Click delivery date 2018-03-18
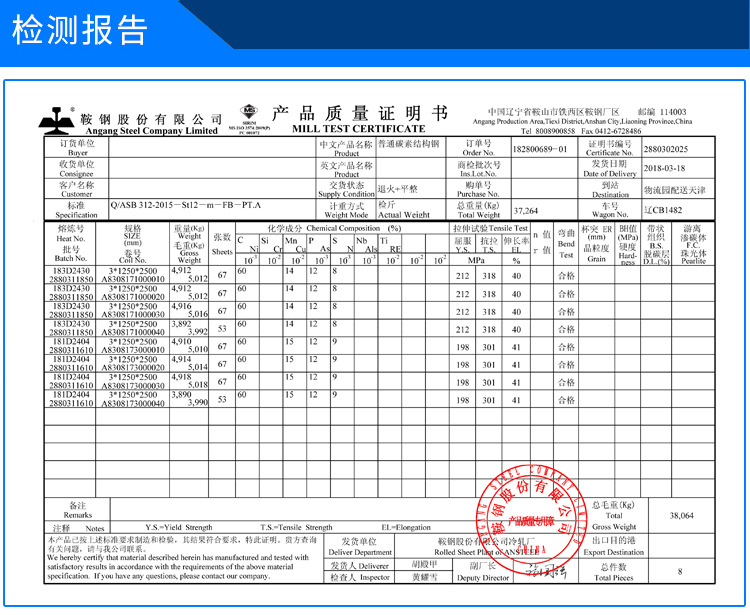The width and height of the screenshot is (750, 615). click(664, 168)
